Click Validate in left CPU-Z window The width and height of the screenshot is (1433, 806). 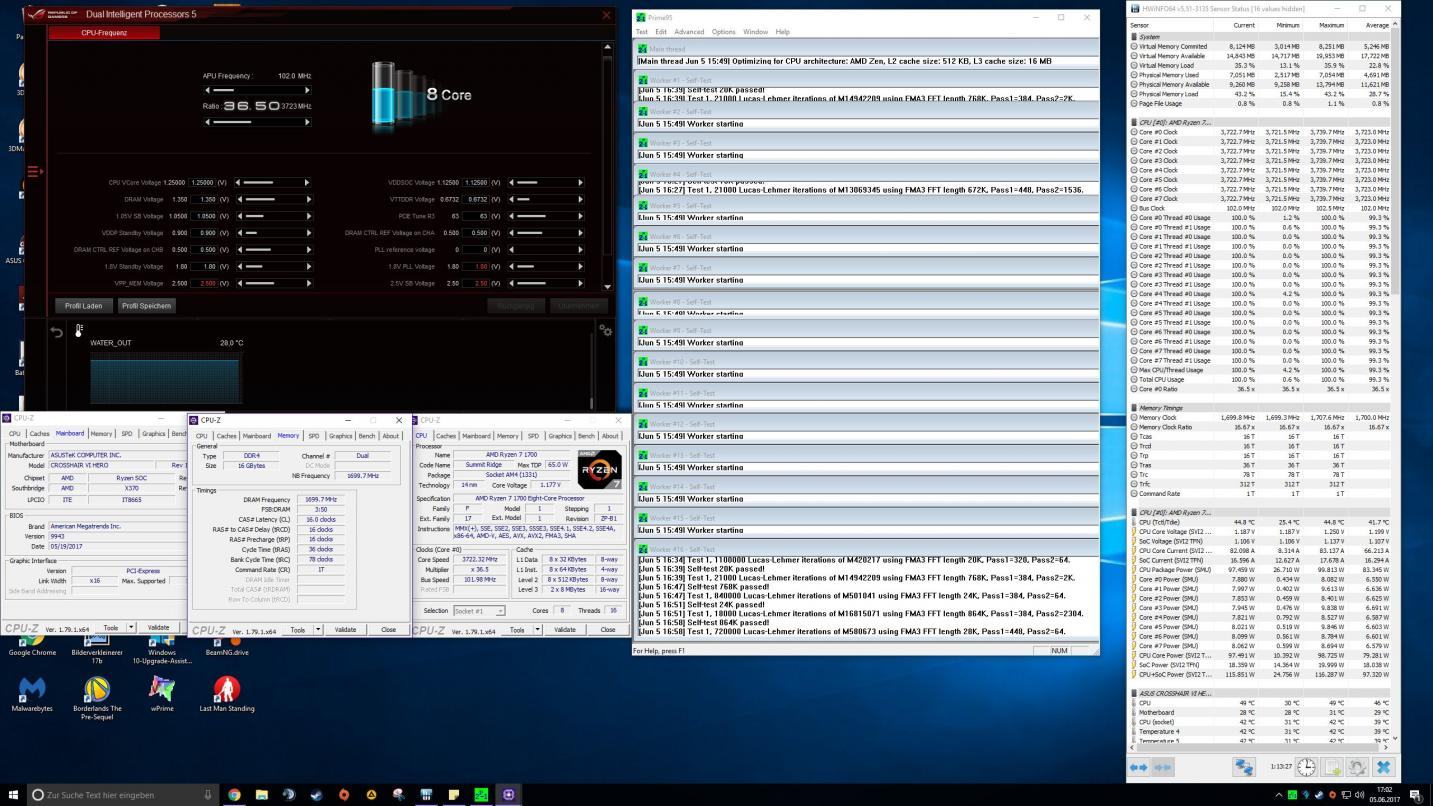[x=159, y=628]
